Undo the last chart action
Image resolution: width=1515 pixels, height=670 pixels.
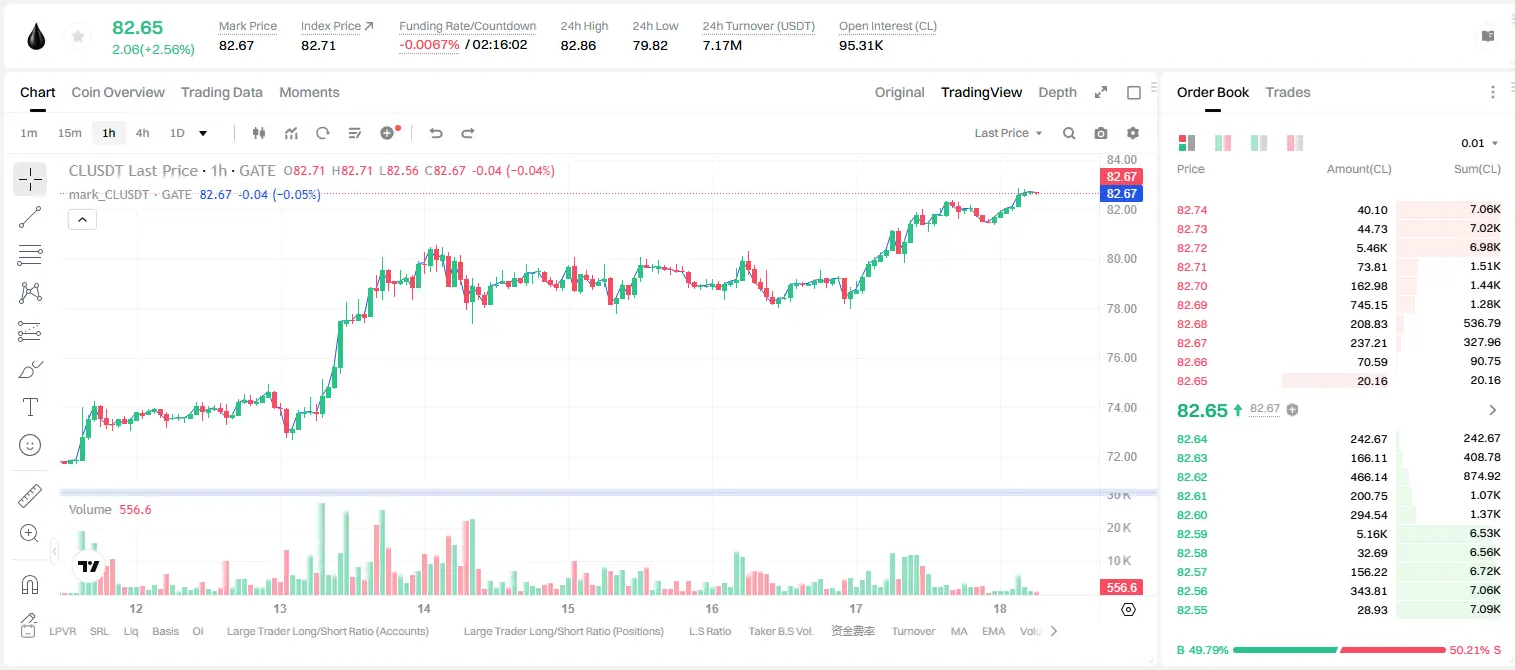[x=435, y=133]
